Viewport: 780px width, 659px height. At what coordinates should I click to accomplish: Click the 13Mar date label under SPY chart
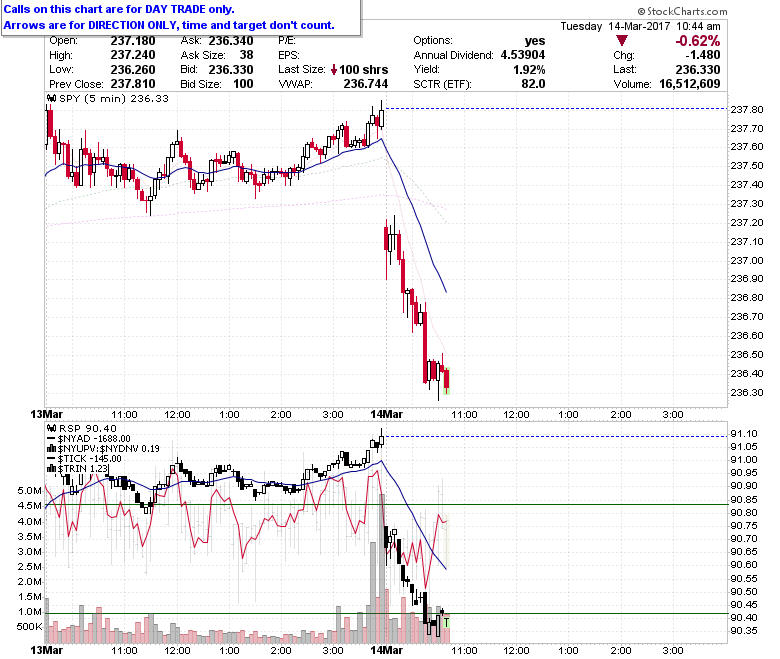click(46, 414)
